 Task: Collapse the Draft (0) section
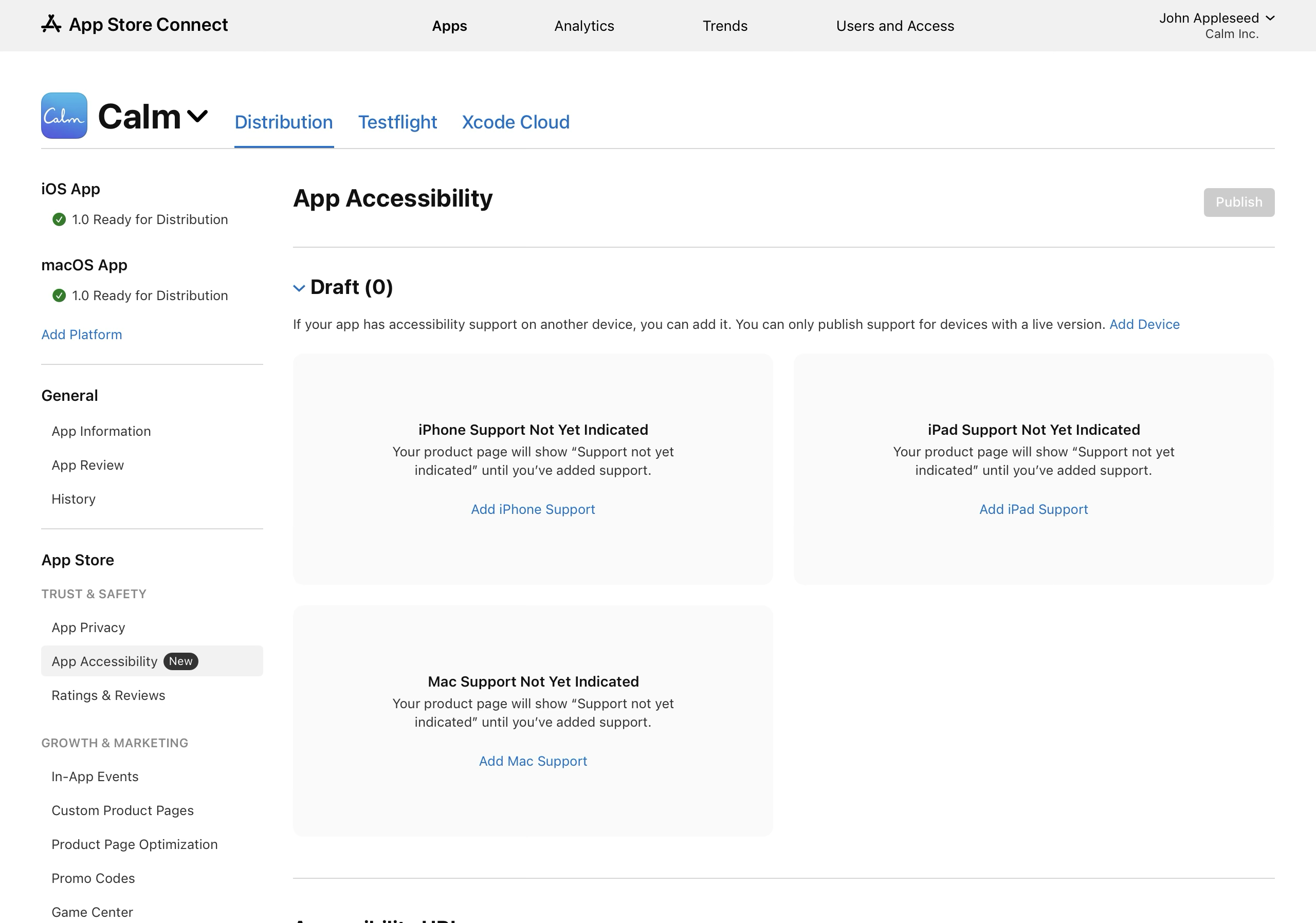click(x=299, y=288)
